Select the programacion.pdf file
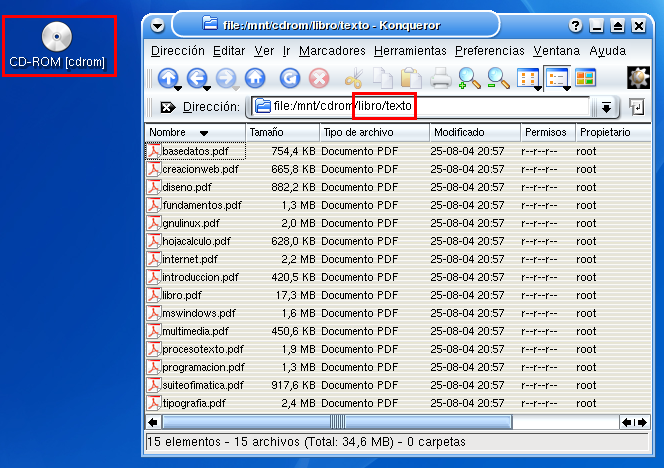Image resolution: width=664 pixels, height=468 pixels. click(203, 367)
